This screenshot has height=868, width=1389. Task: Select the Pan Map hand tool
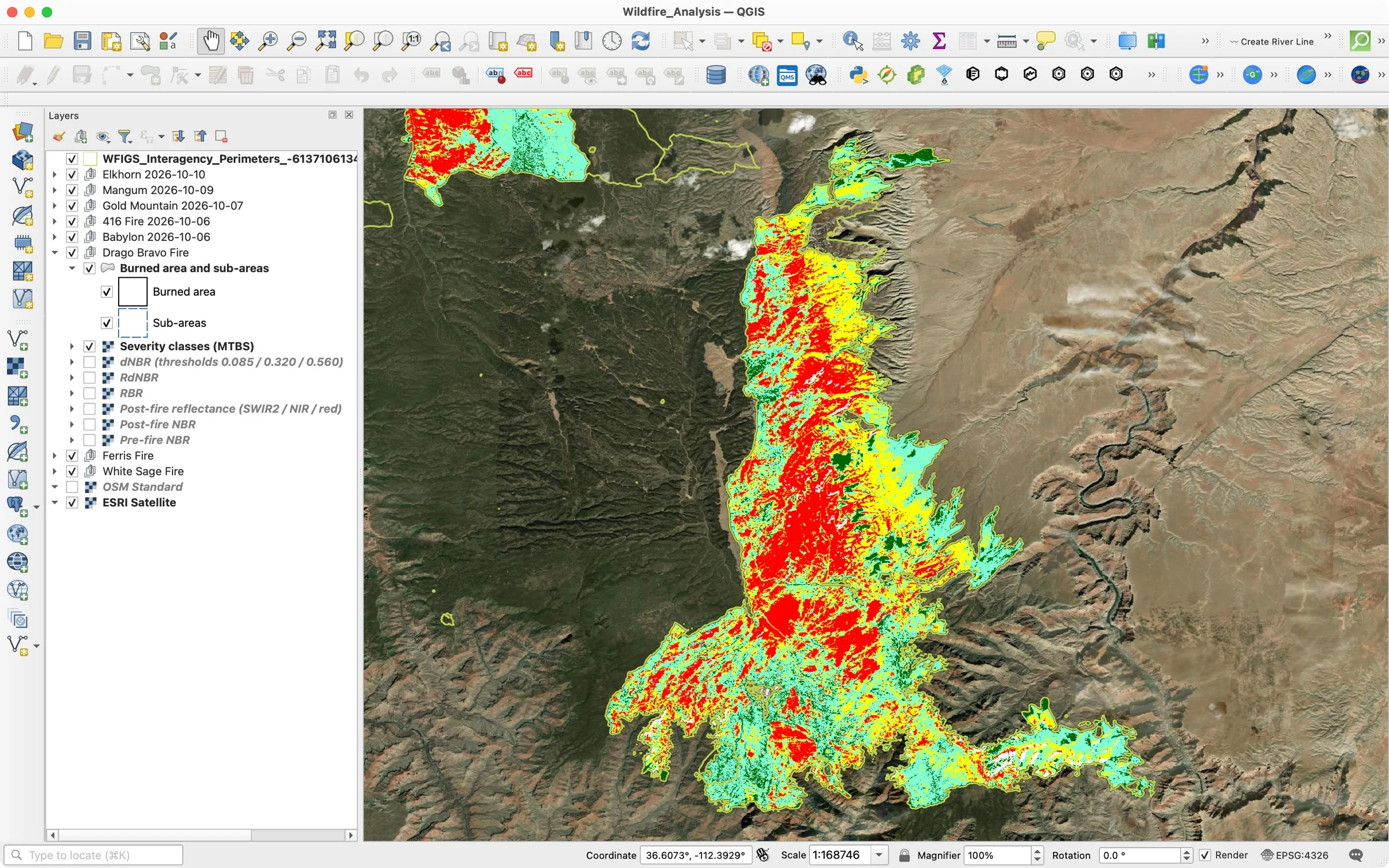(x=211, y=41)
